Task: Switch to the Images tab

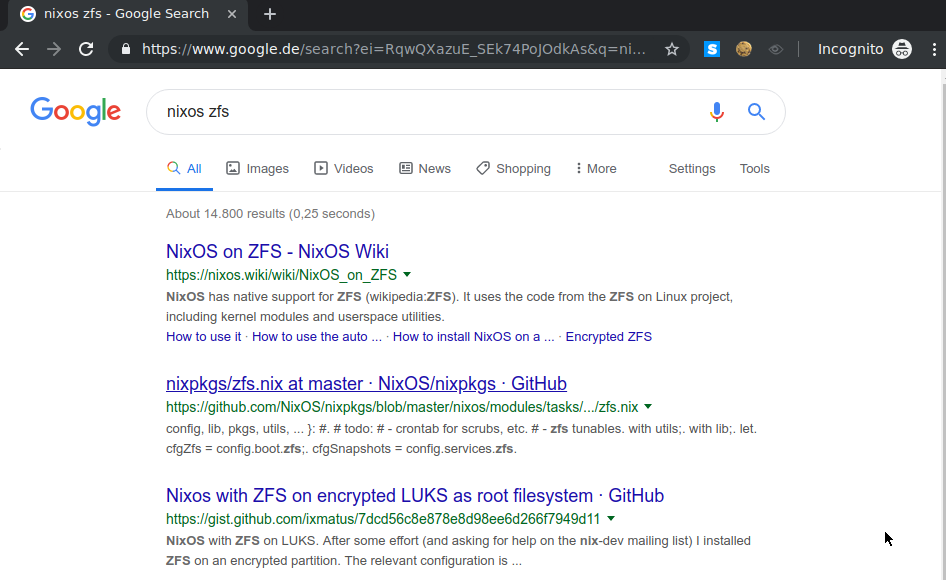Action: coord(258,169)
